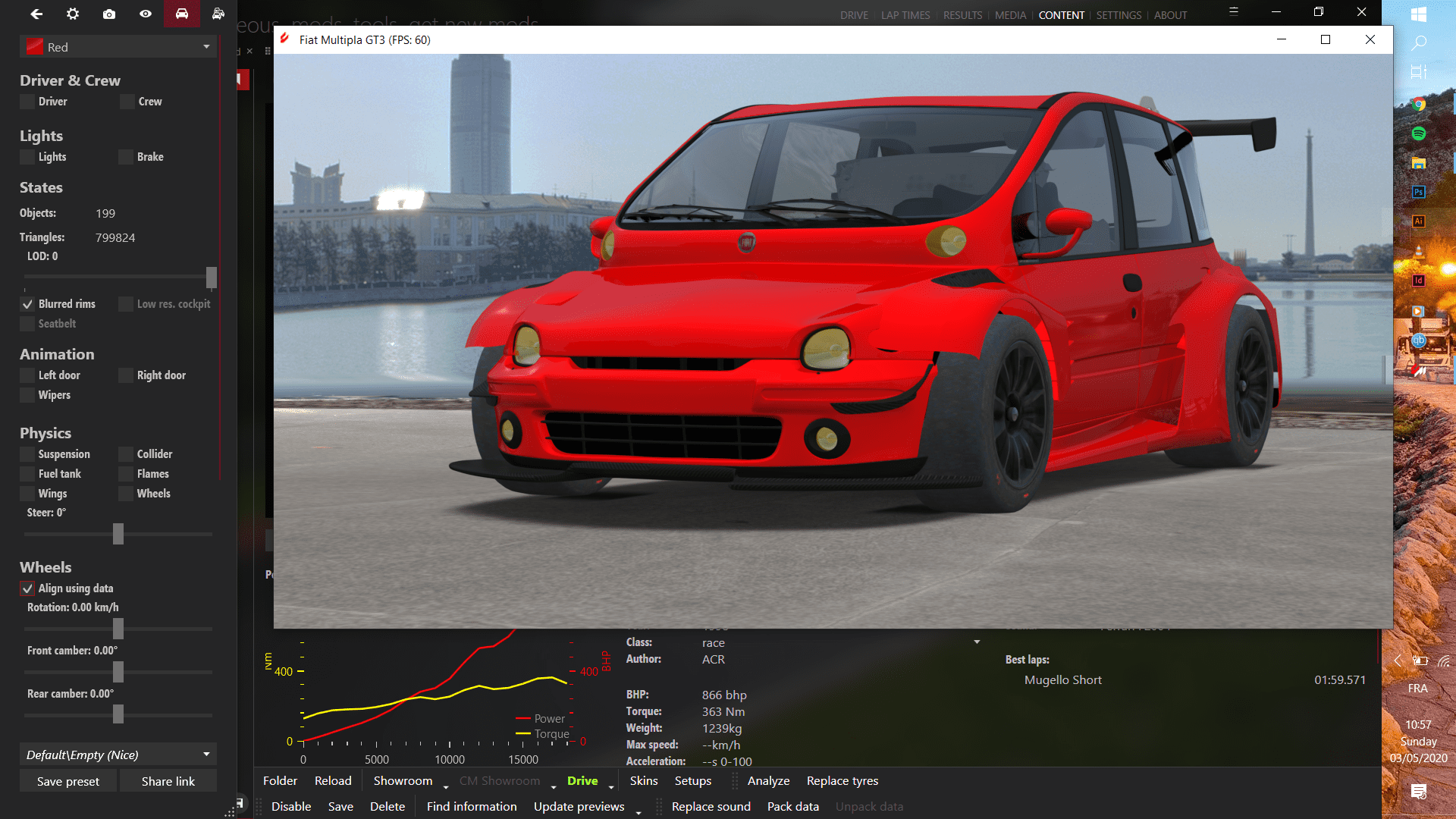Click the camera screenshot icon
This screenshot has width=1456, height=819.
tap(109, 14)
